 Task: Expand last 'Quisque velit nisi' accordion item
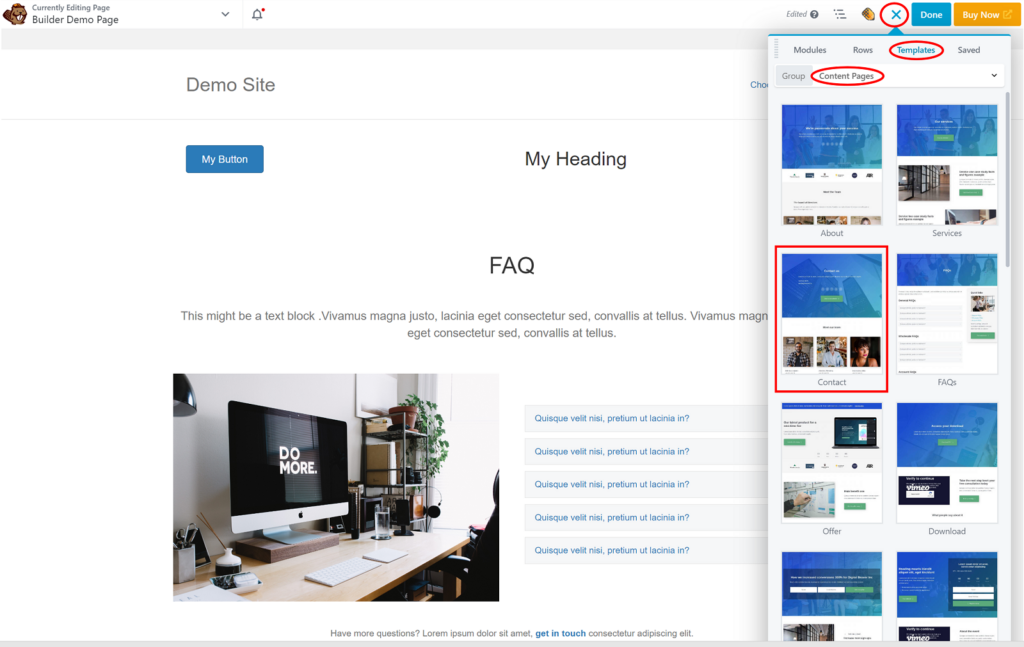(x=647, y=550)
